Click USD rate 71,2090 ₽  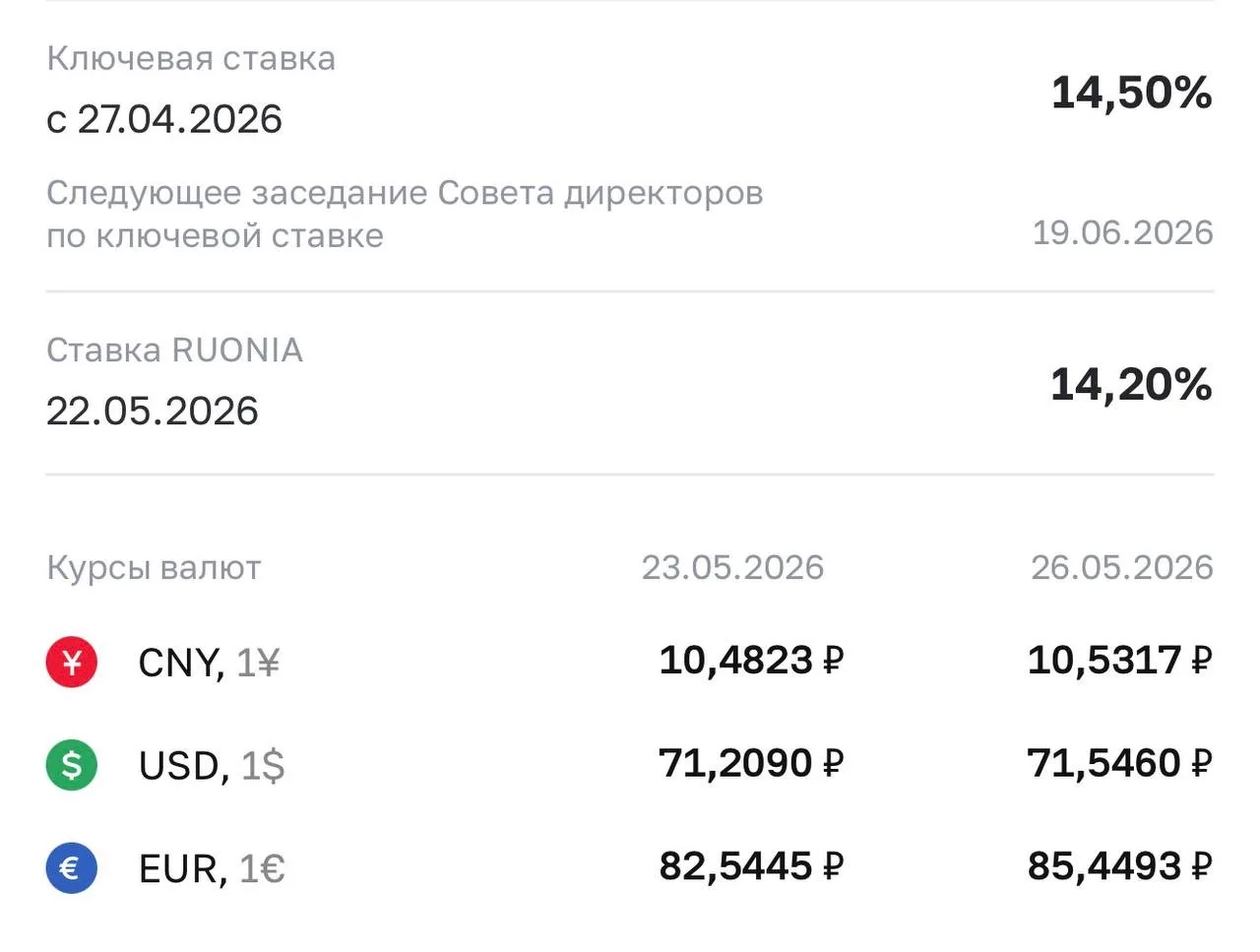pos(751,763)
